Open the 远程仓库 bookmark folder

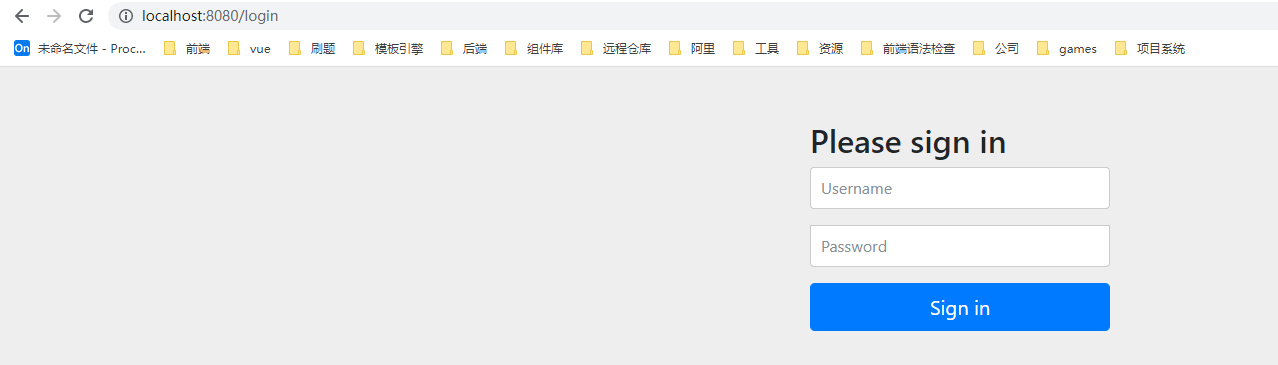click(616, 48)
